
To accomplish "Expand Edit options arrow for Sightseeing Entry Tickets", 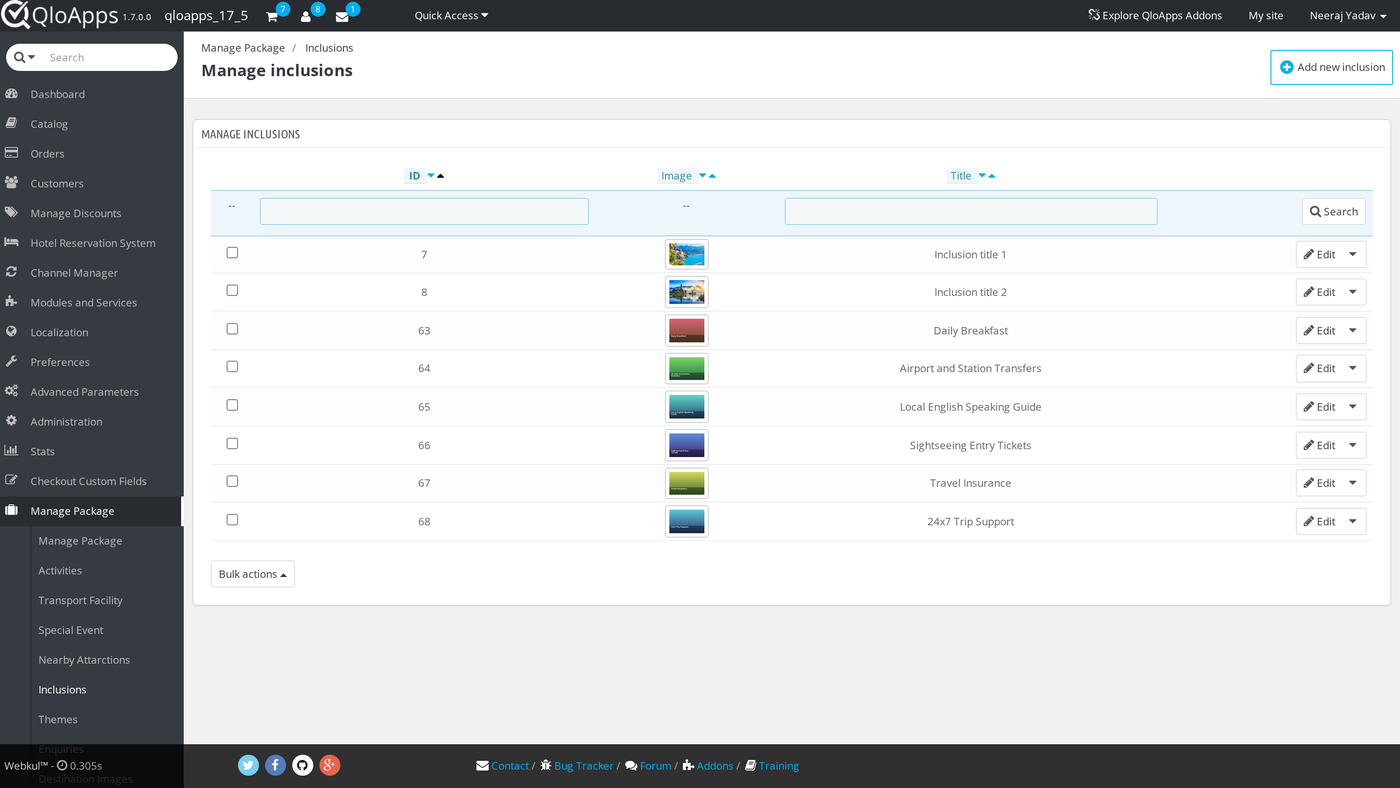I will [x=1353, y=446].
